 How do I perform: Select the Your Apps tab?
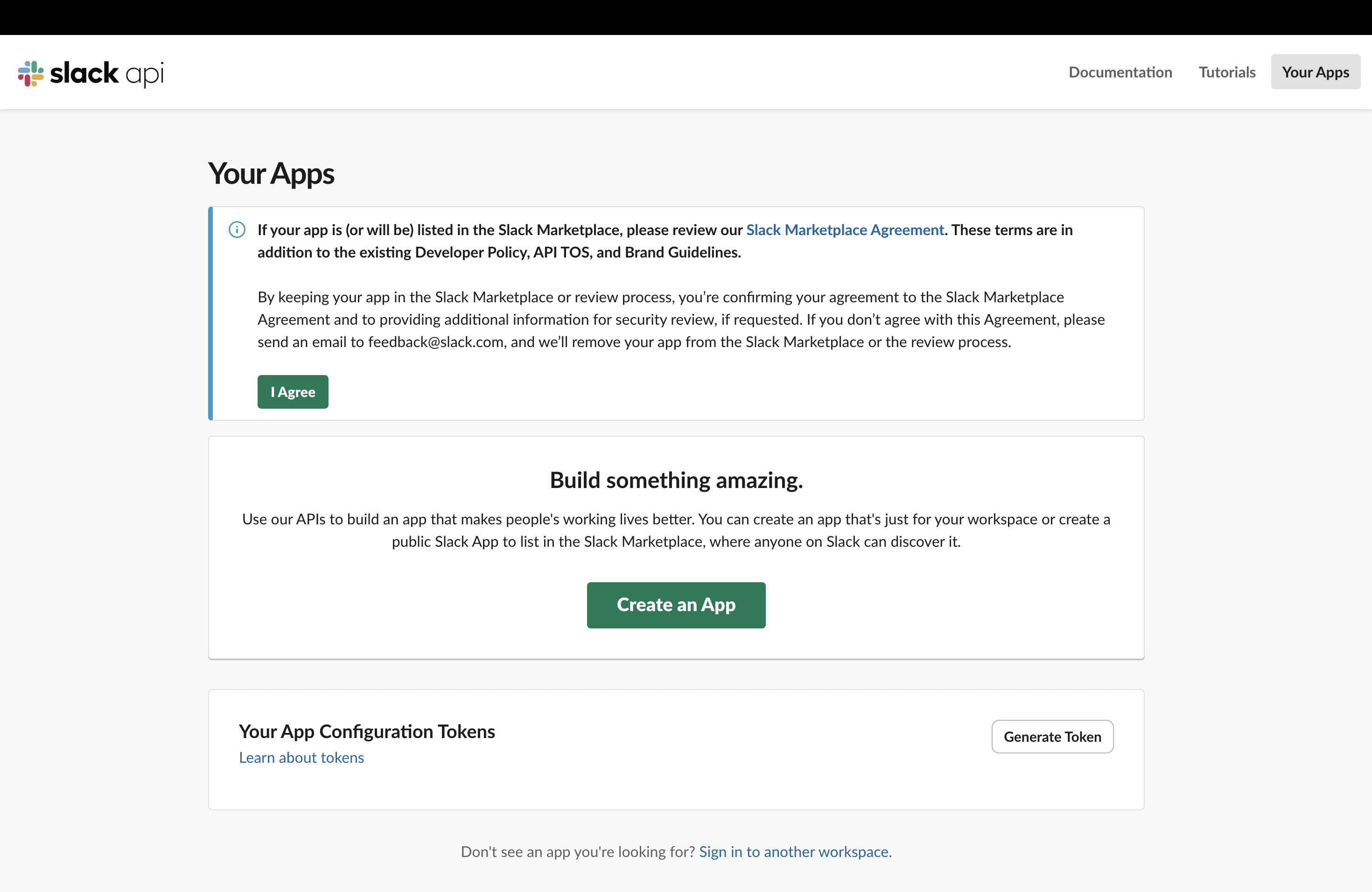[x=1315, y=71]
